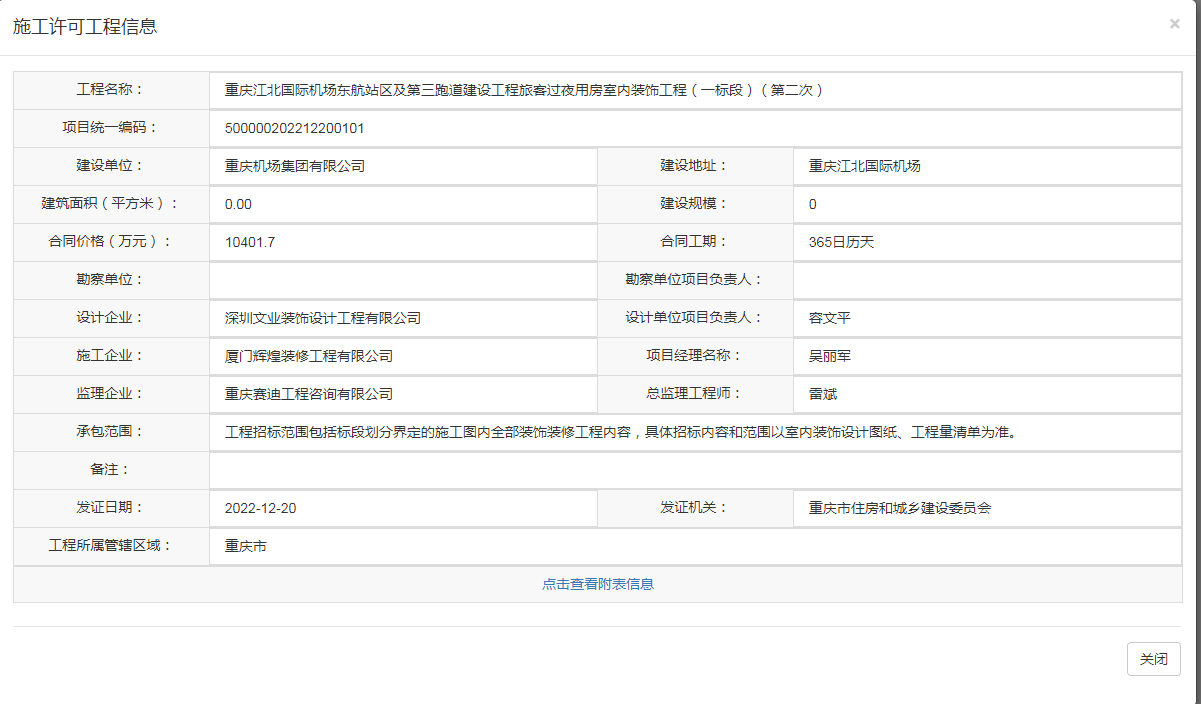Image resolution: width=1201 pixels, height=704 pixels.
Task: Click the 建设单位 label
Action: 111,165
